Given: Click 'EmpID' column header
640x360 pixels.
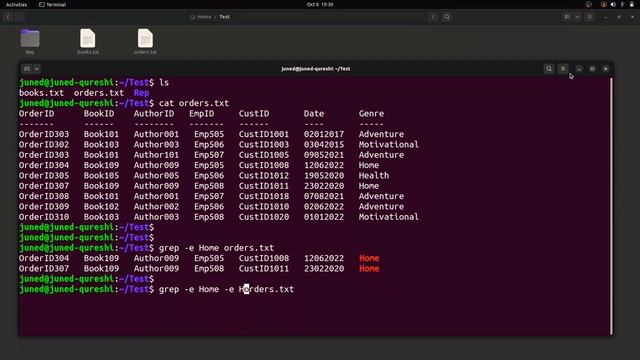Looking at the screenshot, I should (x=201, y=113).
